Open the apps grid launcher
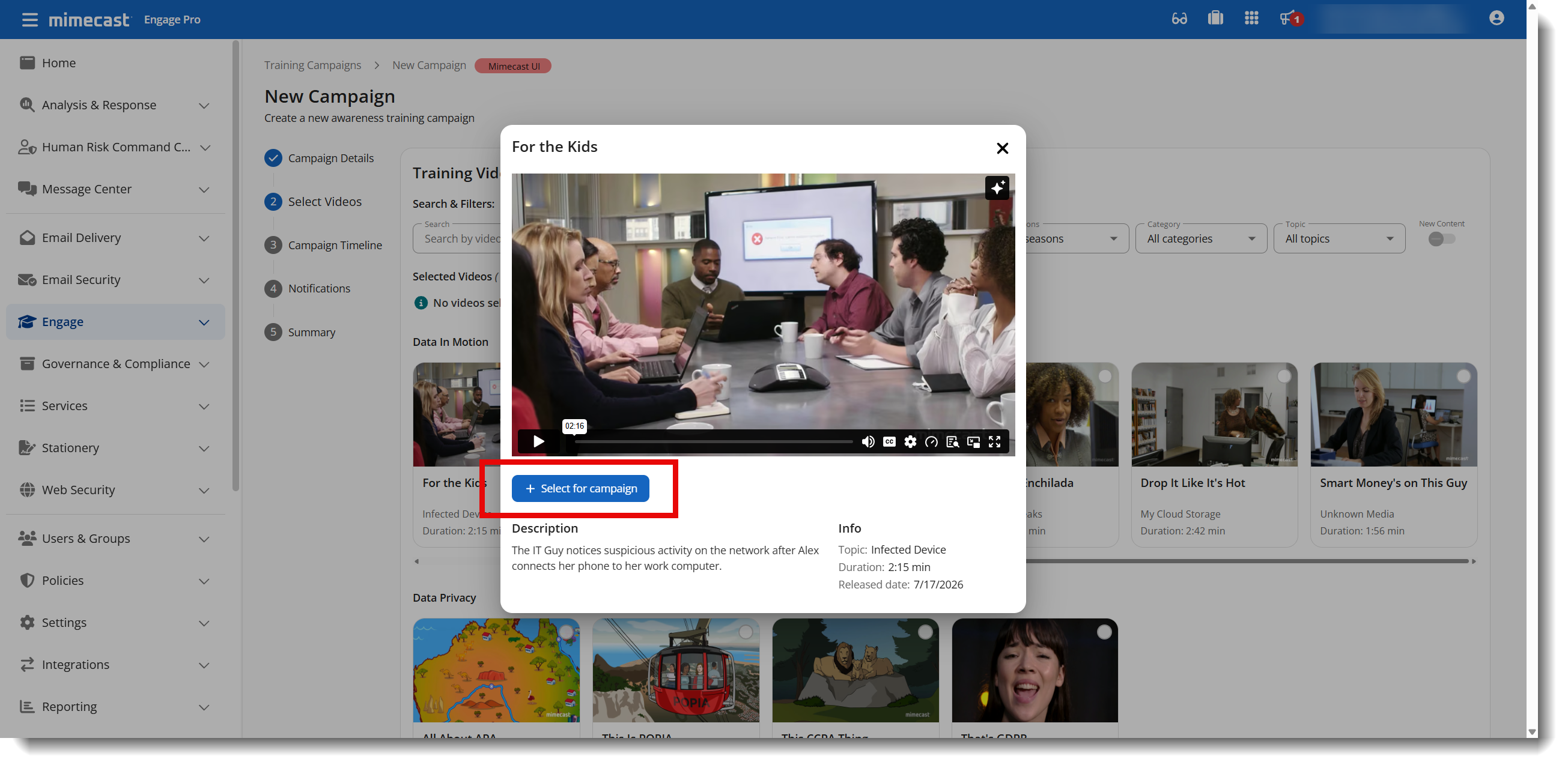This screenshot has width=1568, height=768. click(1251, 18)
